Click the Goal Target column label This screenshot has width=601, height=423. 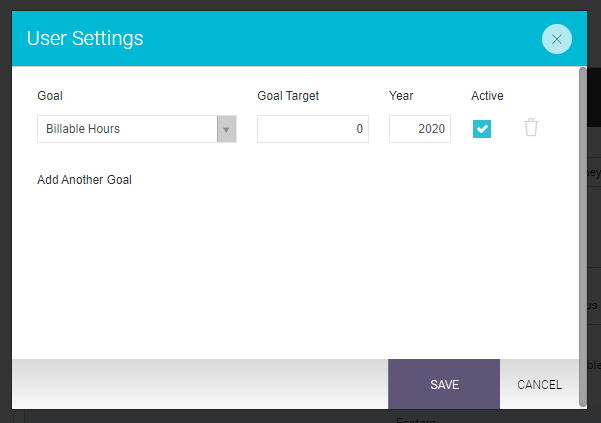tap(288, 96)
